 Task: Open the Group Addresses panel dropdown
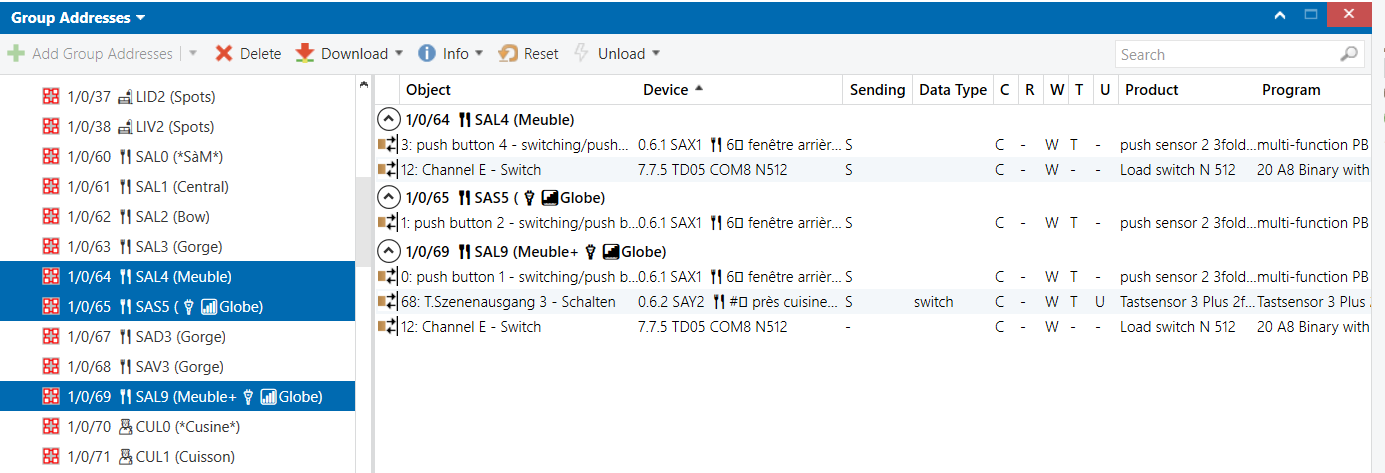click(140, 18)
